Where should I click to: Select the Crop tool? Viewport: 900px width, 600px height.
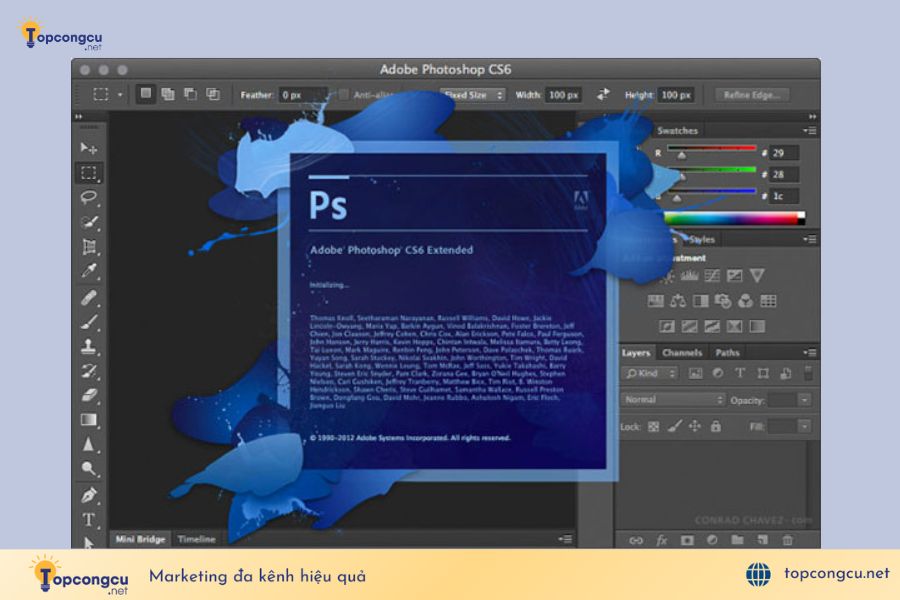point(89,247)
